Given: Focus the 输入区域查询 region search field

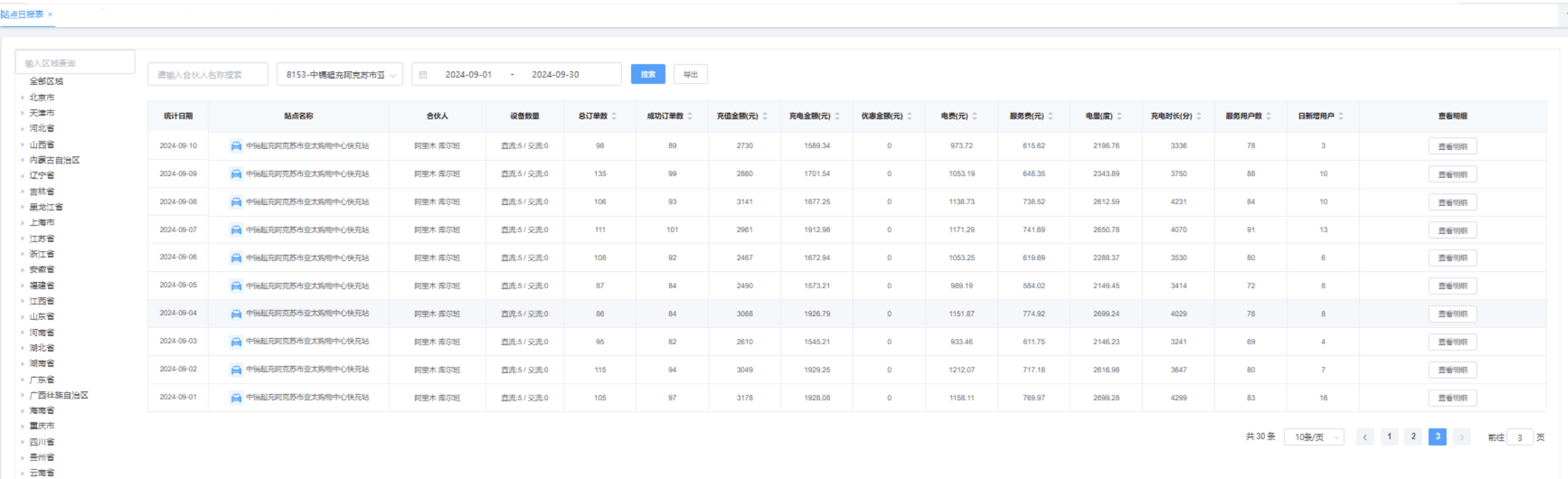Looking at the screenshot, I should pyautogui.click(x=75, y=62).
